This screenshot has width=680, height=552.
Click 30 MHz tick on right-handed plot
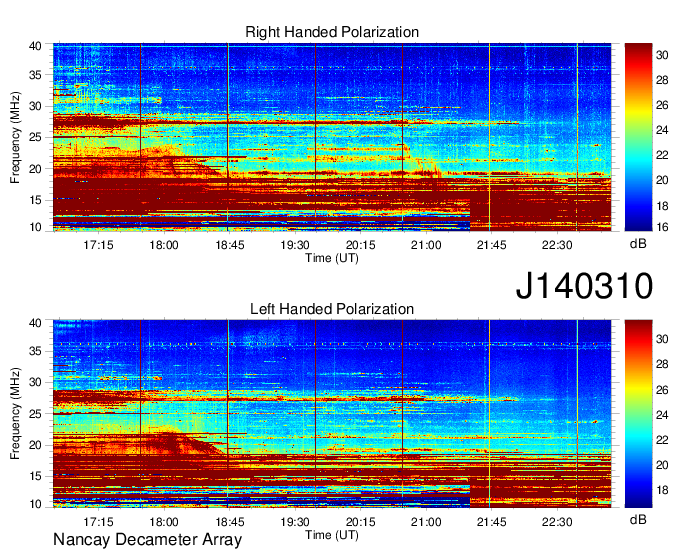point(36,106)
